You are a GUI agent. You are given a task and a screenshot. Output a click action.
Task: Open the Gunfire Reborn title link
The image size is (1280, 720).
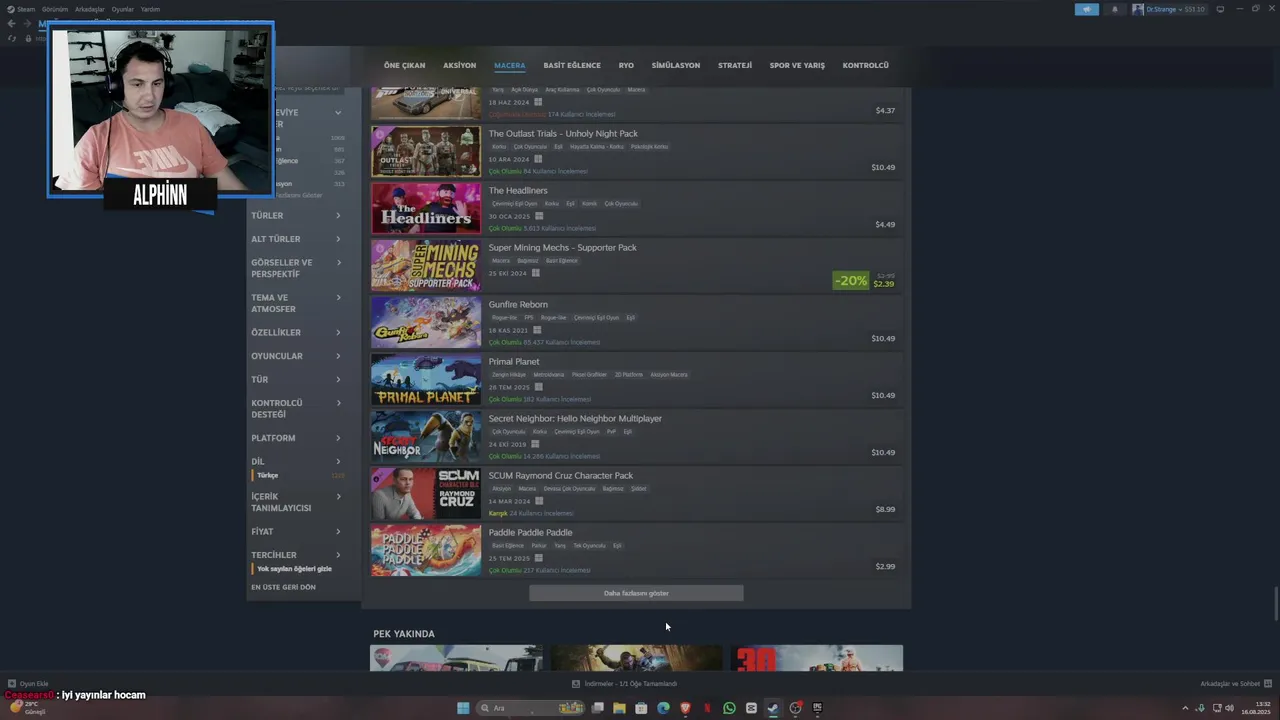[518, 304]
